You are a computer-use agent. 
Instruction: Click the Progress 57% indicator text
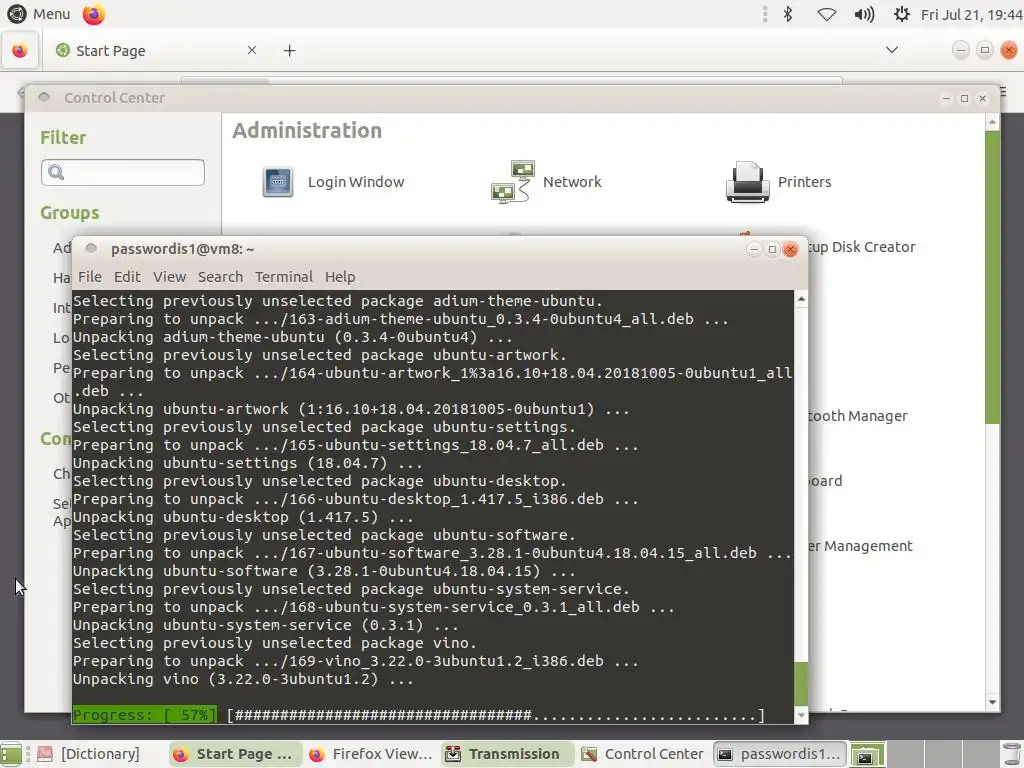(x=144, y=715)
